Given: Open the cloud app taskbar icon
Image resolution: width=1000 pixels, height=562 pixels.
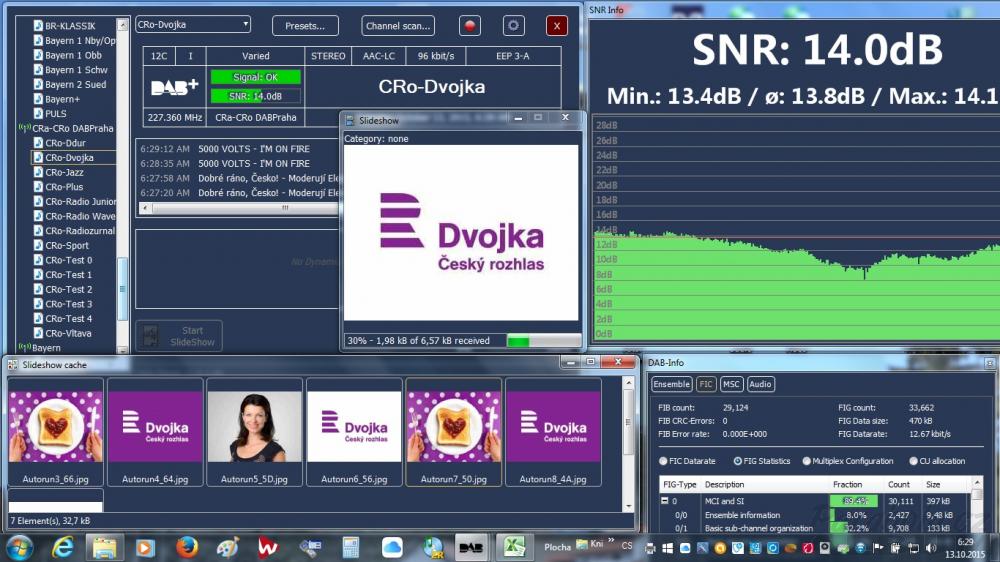Looking at the screenshot, I should 392,547.
